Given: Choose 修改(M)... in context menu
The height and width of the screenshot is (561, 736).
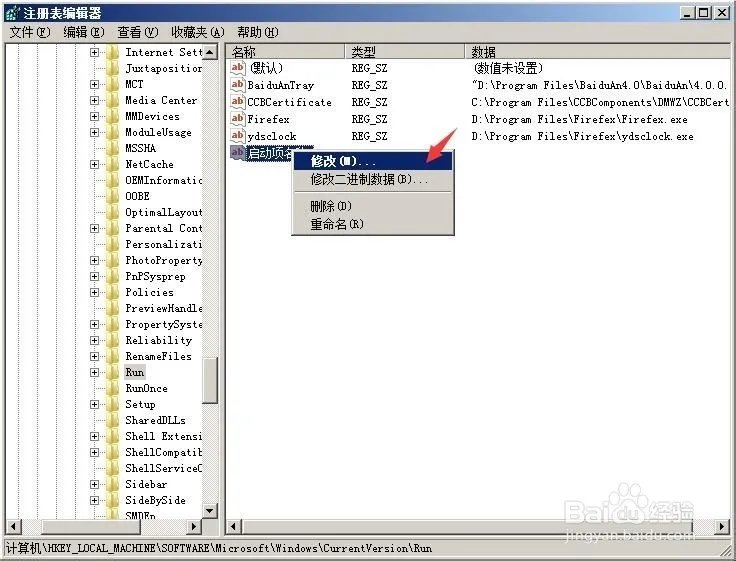Looking at the screenshot, I should [373, 161].
